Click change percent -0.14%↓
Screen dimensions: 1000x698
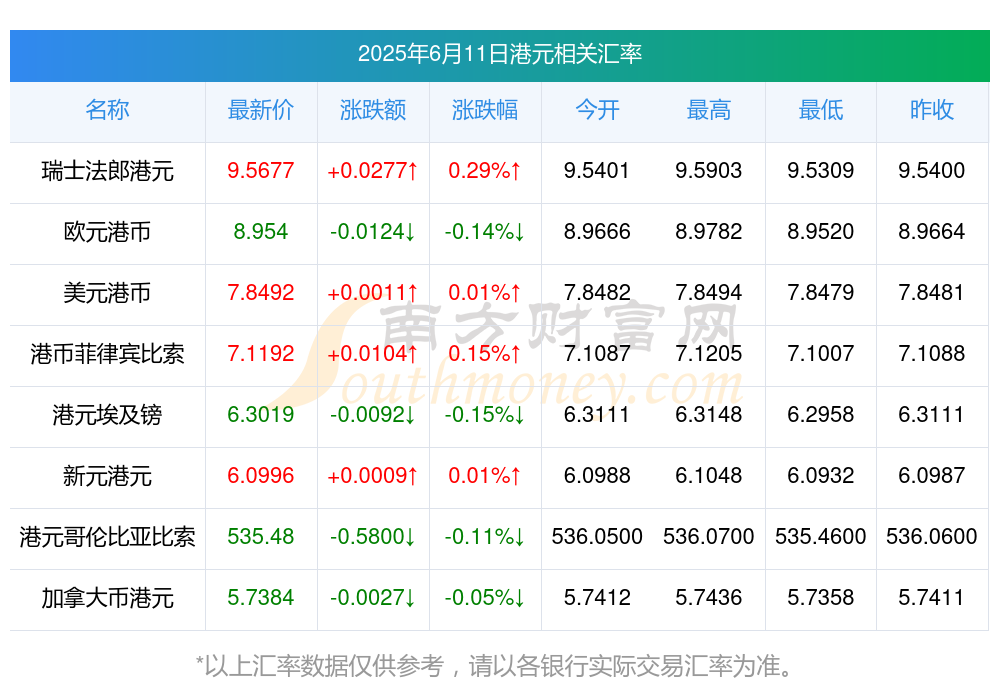(x=485, y=231)
